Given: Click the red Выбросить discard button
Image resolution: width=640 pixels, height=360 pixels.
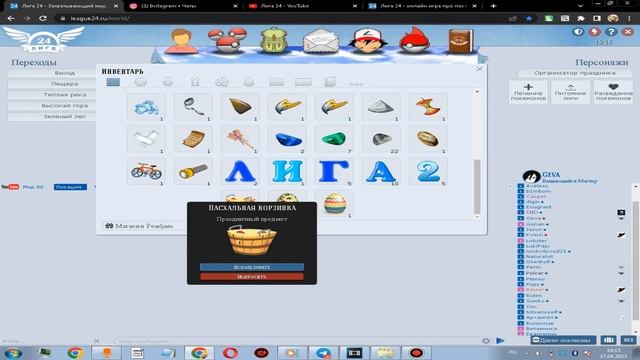Looking at the screenshot, I should point(252,277).
